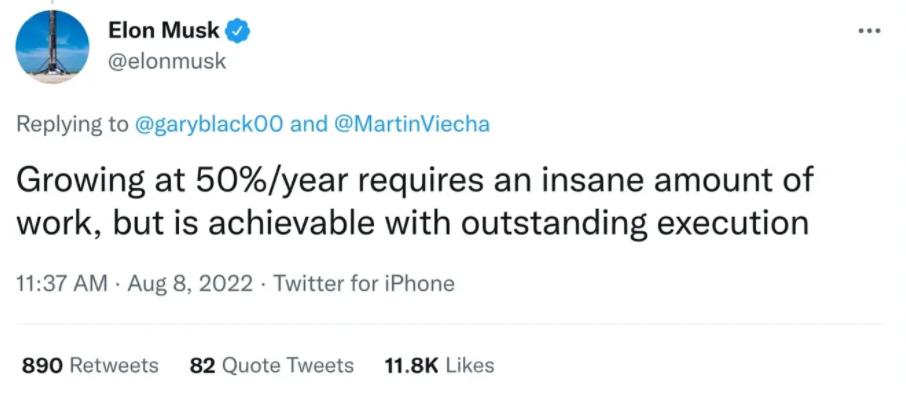906x395 pixels.
Task: Open the 11:37 AM timestamp
Action: point(62,284)
